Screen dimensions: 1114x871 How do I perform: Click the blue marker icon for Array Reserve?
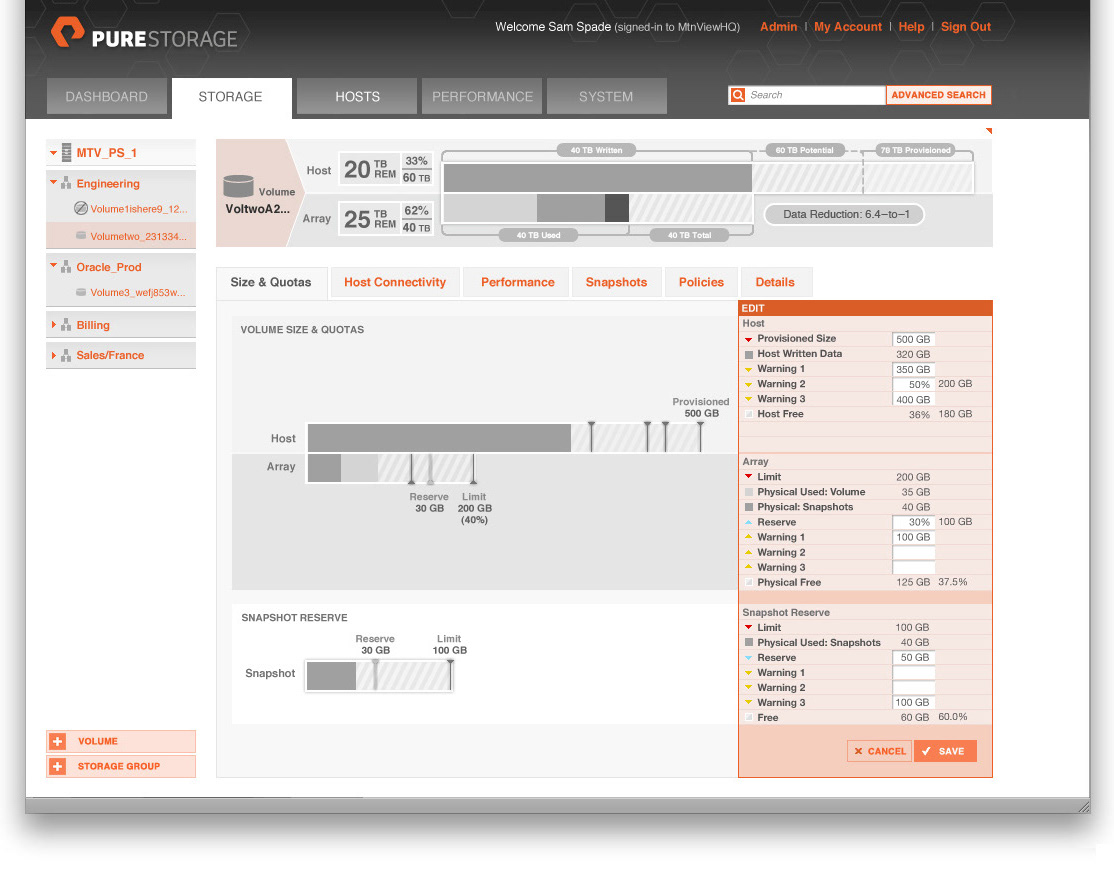(748, 522)
